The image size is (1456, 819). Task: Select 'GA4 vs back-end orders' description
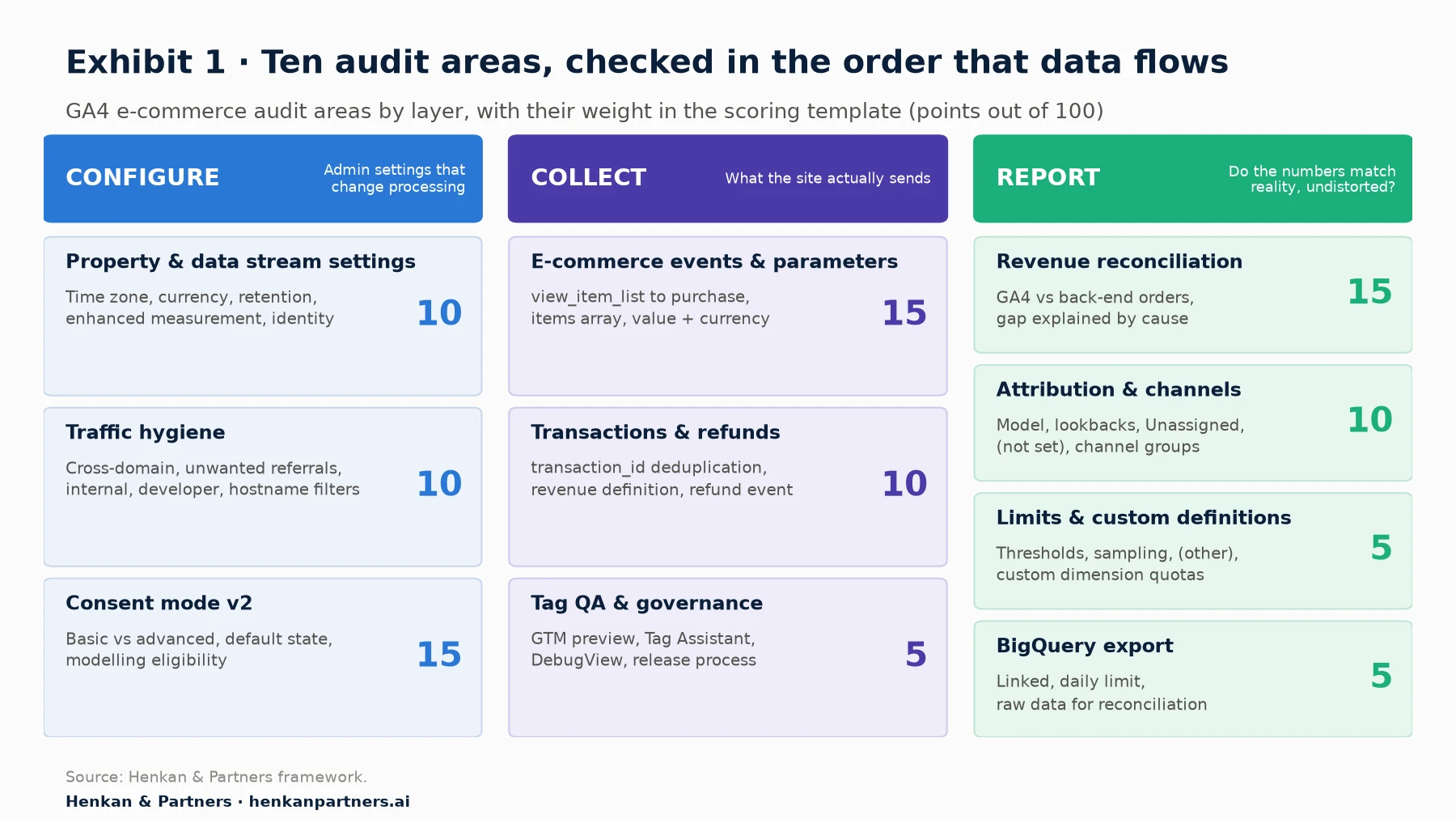[1095, 308]
